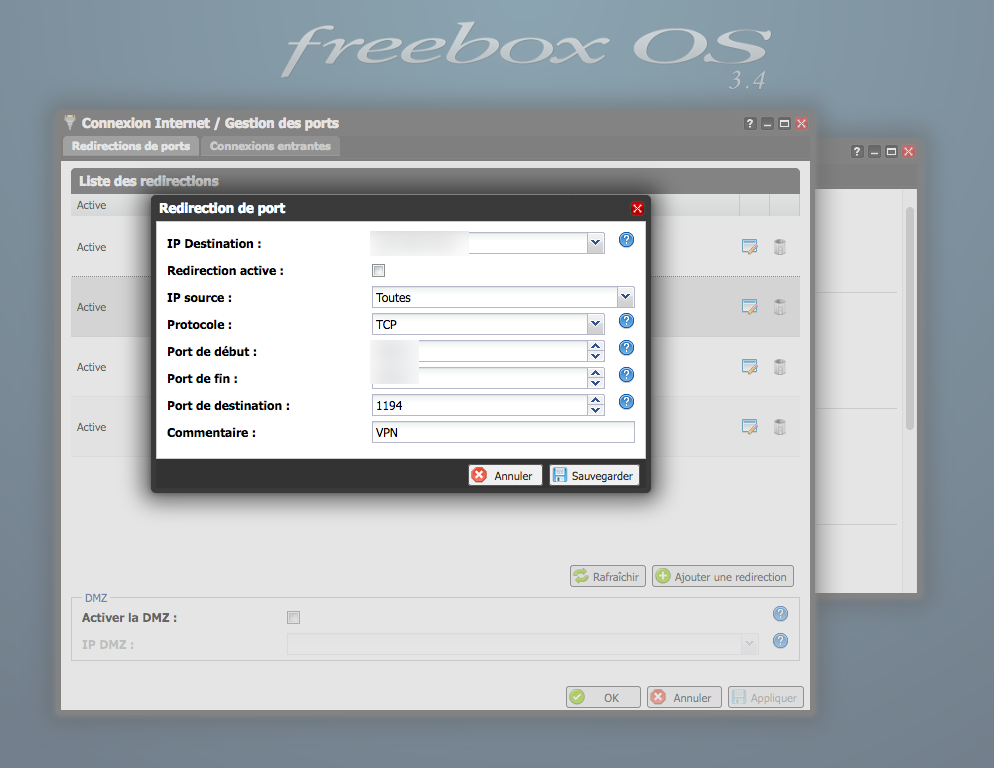Enable the Redirection active checkbox

[378, 271]
